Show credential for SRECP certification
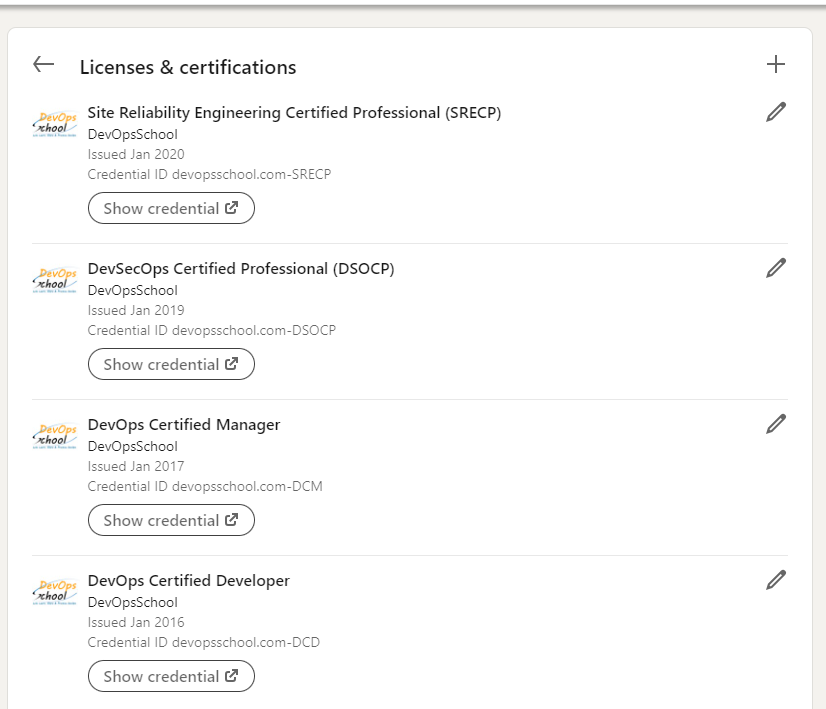 click(171, 208)
